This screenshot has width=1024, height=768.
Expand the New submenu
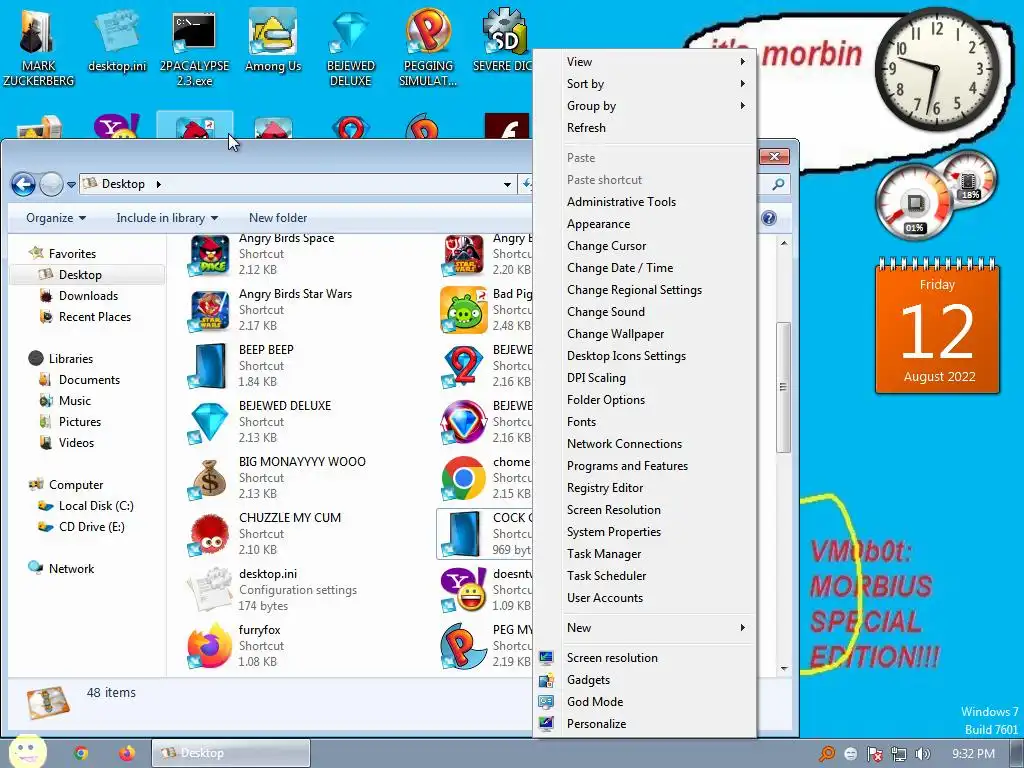645,628
